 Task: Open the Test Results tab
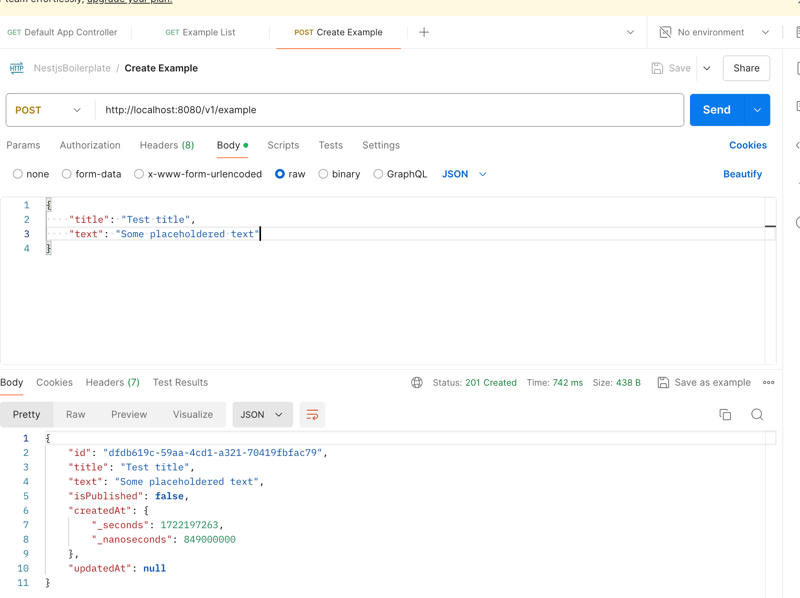pos(180,382)
